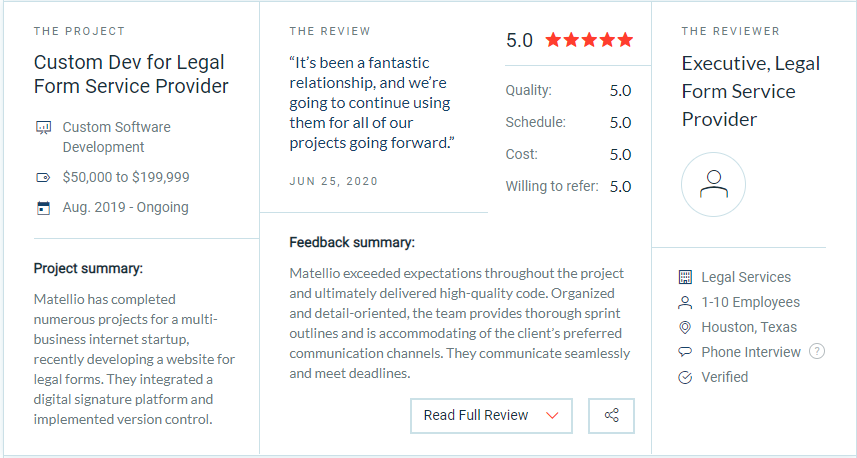Click the reviewer avatar placeholder icon

pos(713,184)
